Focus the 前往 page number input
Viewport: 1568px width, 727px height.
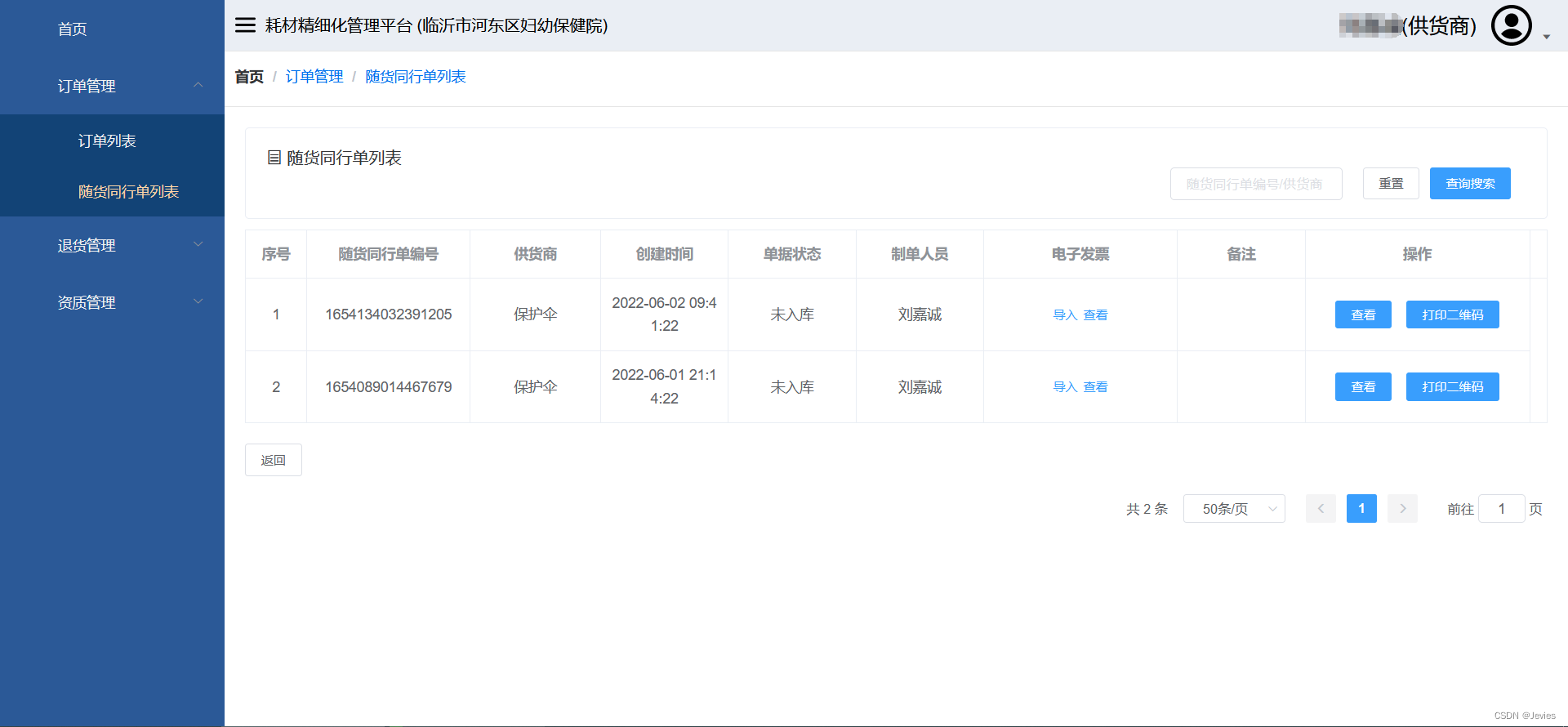coord(1501,509)
